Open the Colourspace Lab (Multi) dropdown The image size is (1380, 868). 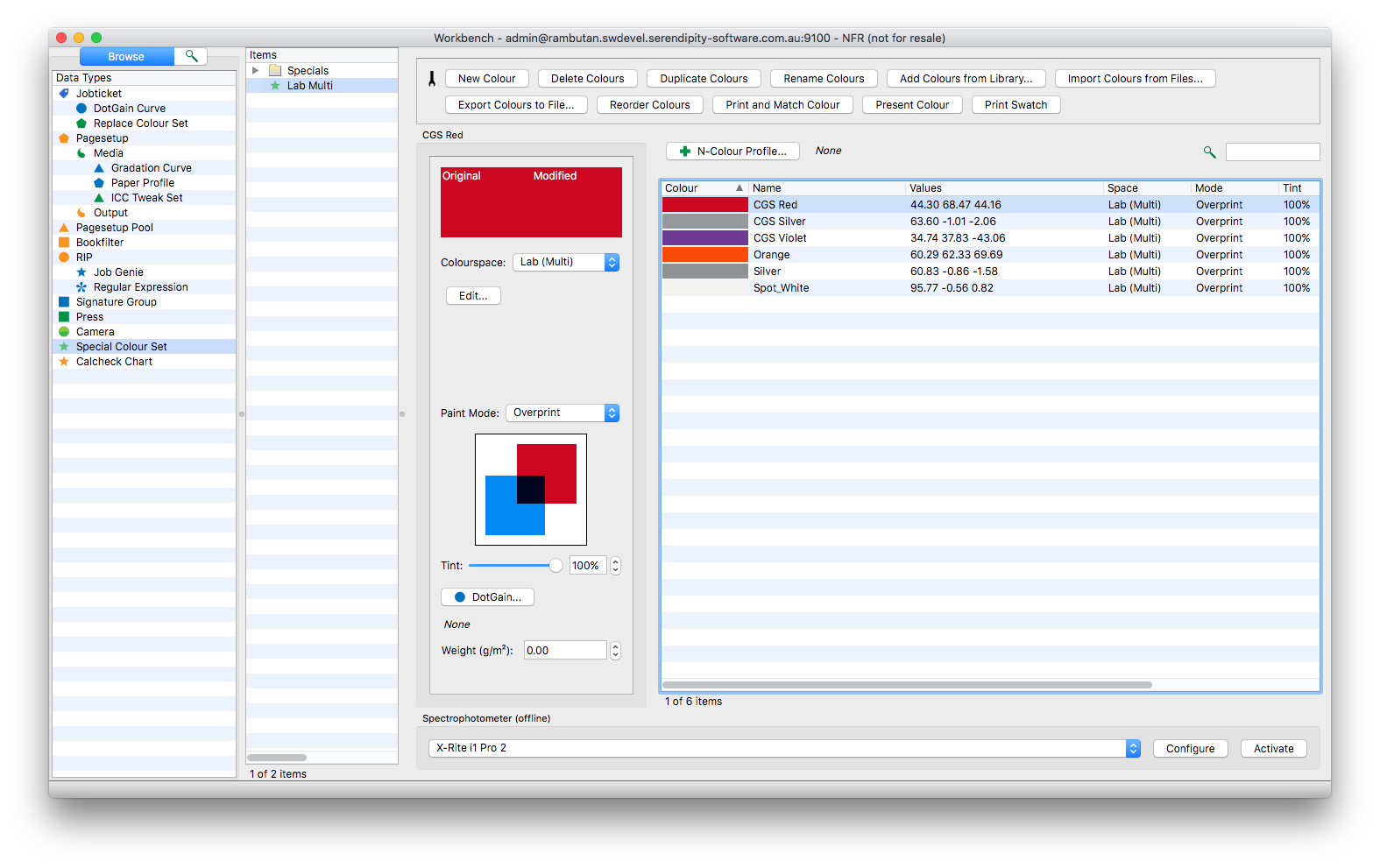pos(566,262)
